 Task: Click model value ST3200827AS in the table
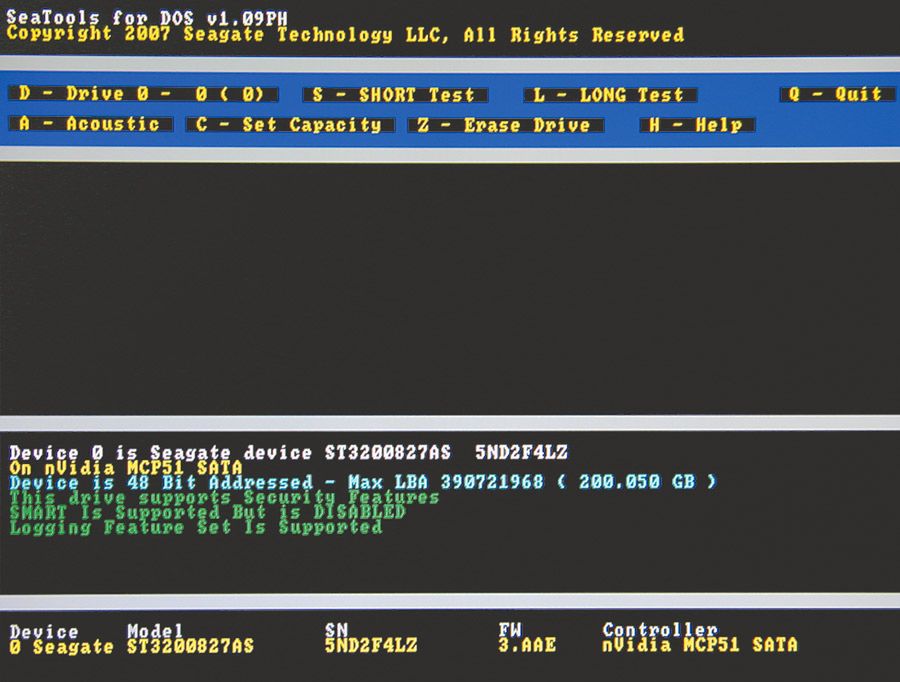(x=190, y=647)
